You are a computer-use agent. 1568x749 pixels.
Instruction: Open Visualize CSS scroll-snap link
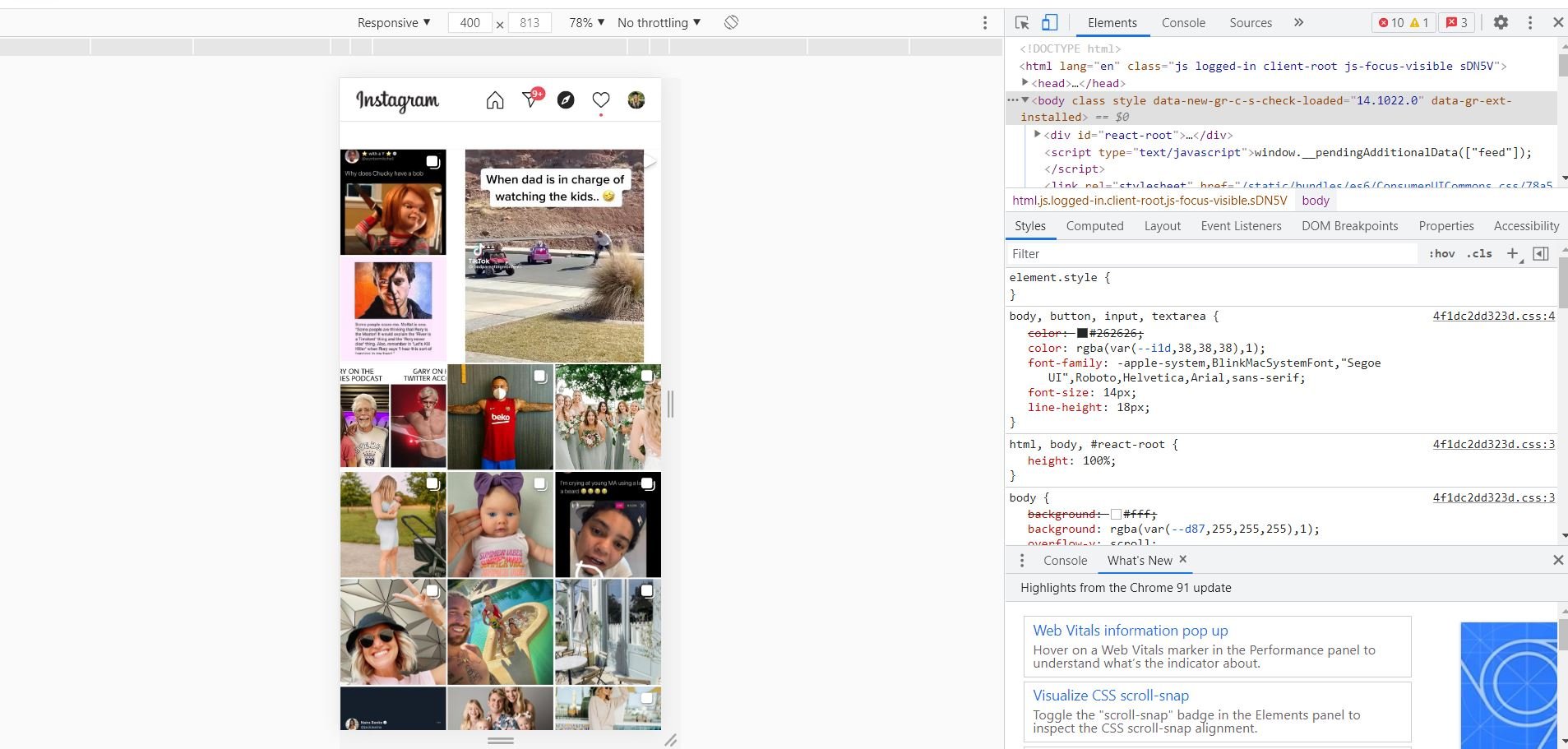coord(1111,696)
